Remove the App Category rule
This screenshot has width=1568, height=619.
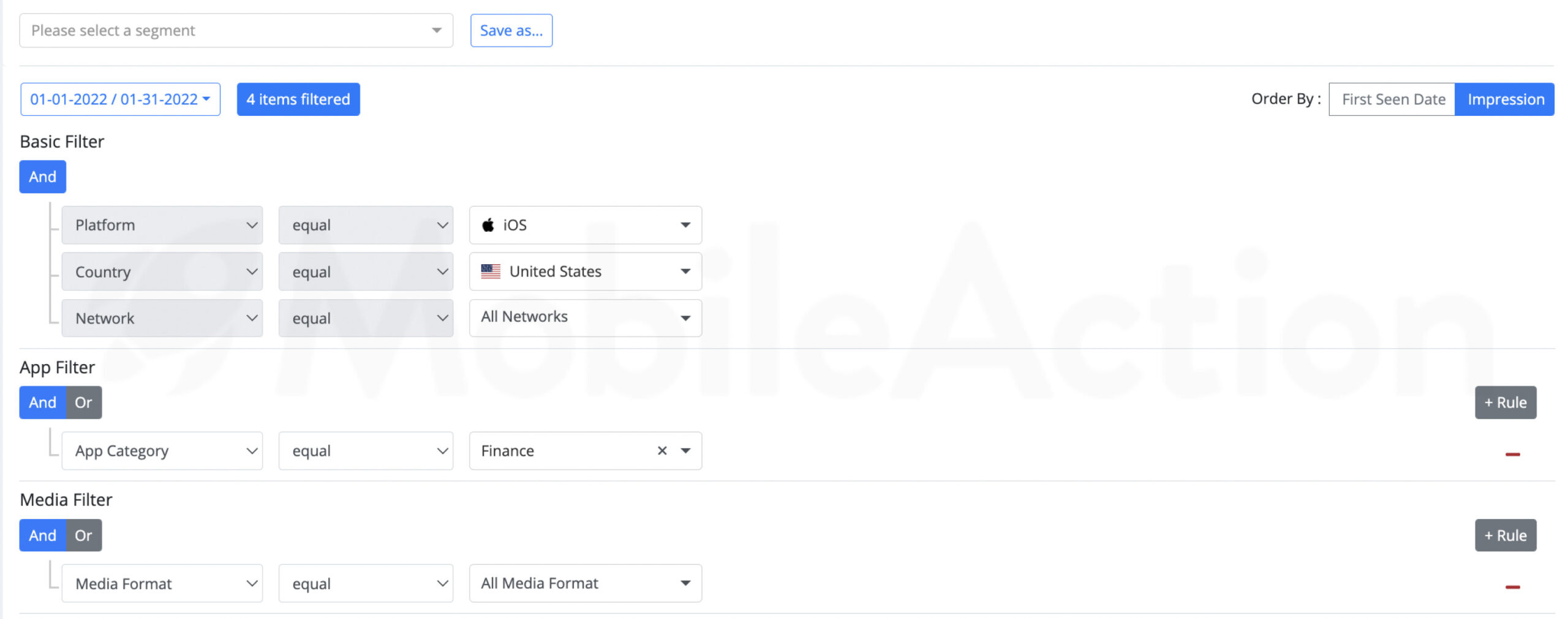(1512, 454)
